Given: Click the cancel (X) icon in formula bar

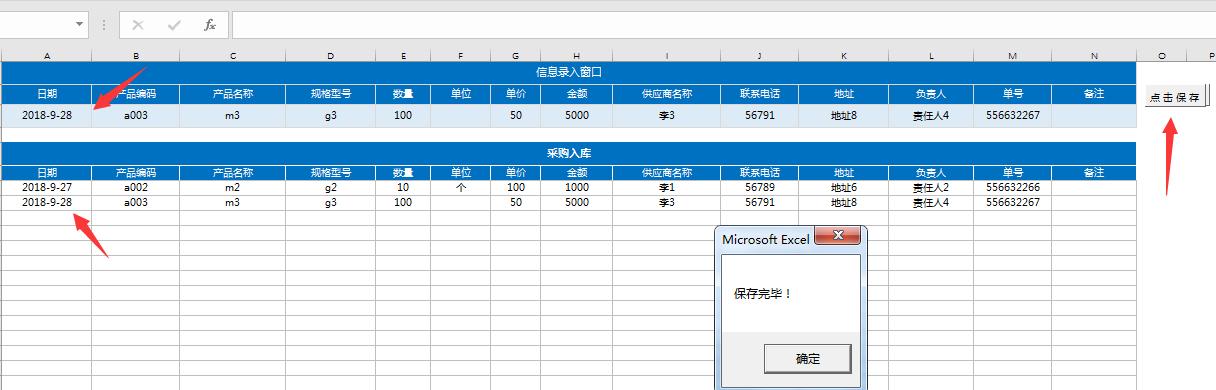Looking at the screenshot, I should [138, 25].
